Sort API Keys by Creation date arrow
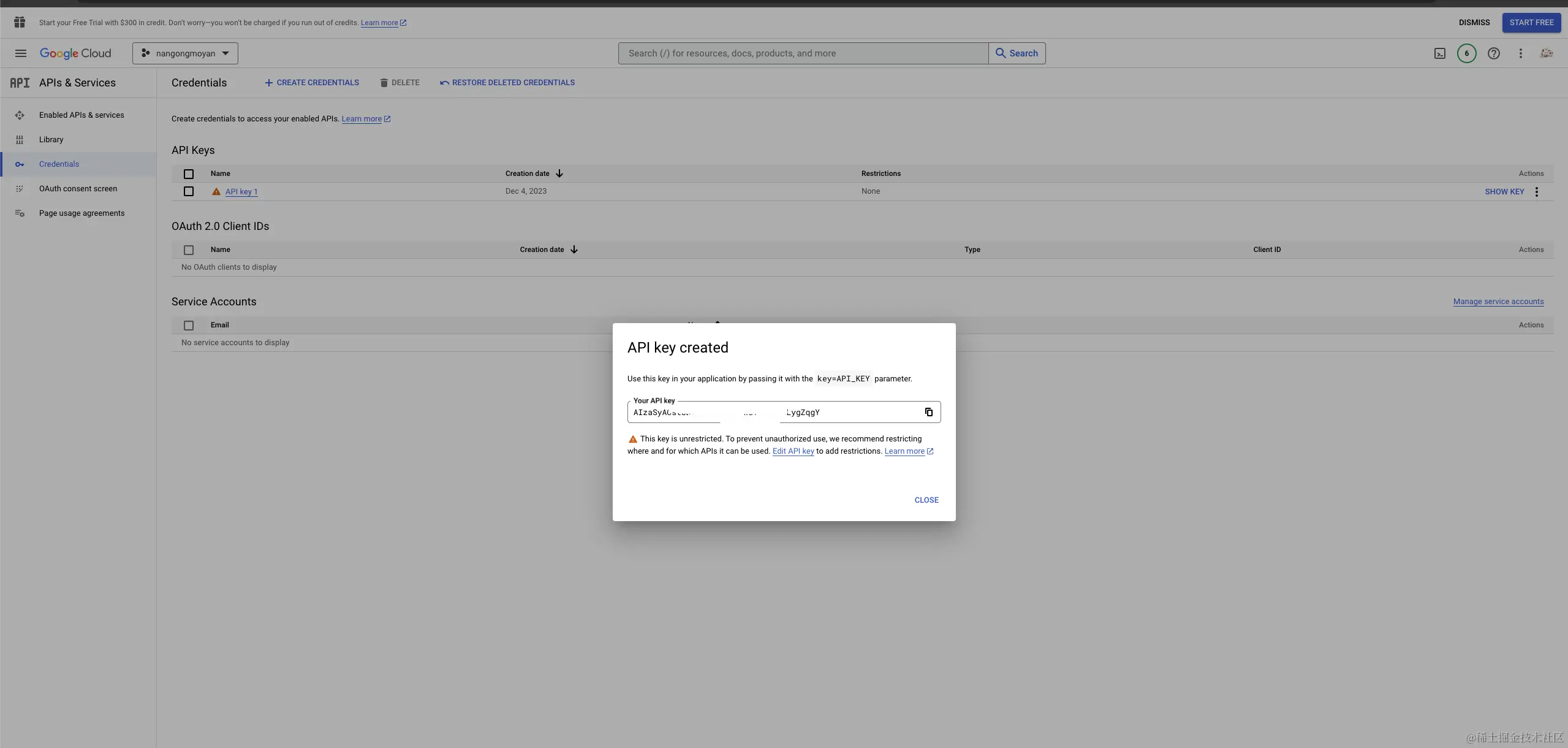Screen dimensions: 1568x748 pyautogui.click(x=559, y=174)
